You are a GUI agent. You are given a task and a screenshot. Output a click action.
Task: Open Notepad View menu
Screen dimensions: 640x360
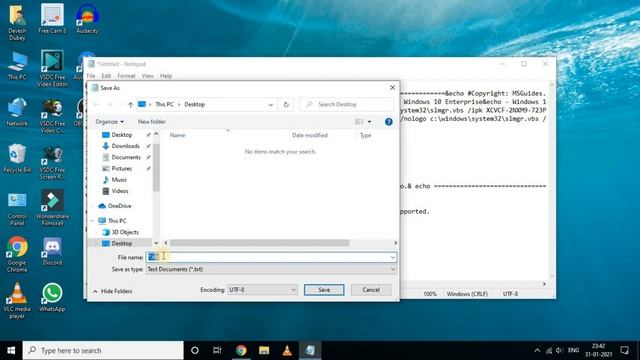148,76
